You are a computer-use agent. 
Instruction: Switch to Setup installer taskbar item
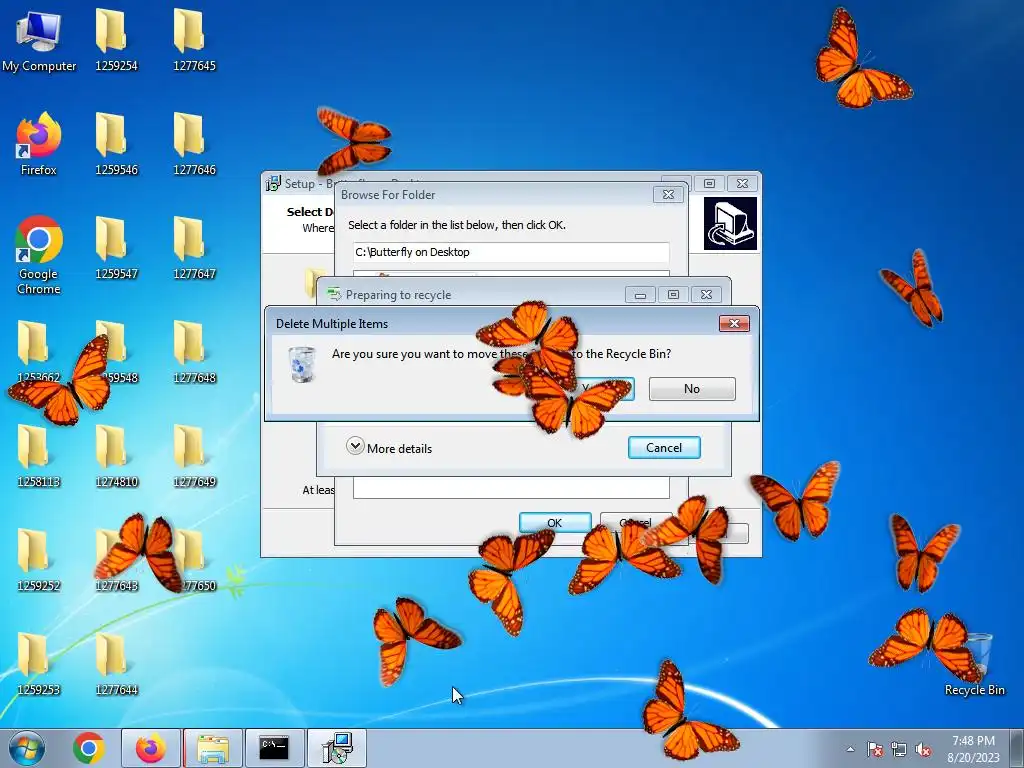pyautogui.click(x=337, y=748)
